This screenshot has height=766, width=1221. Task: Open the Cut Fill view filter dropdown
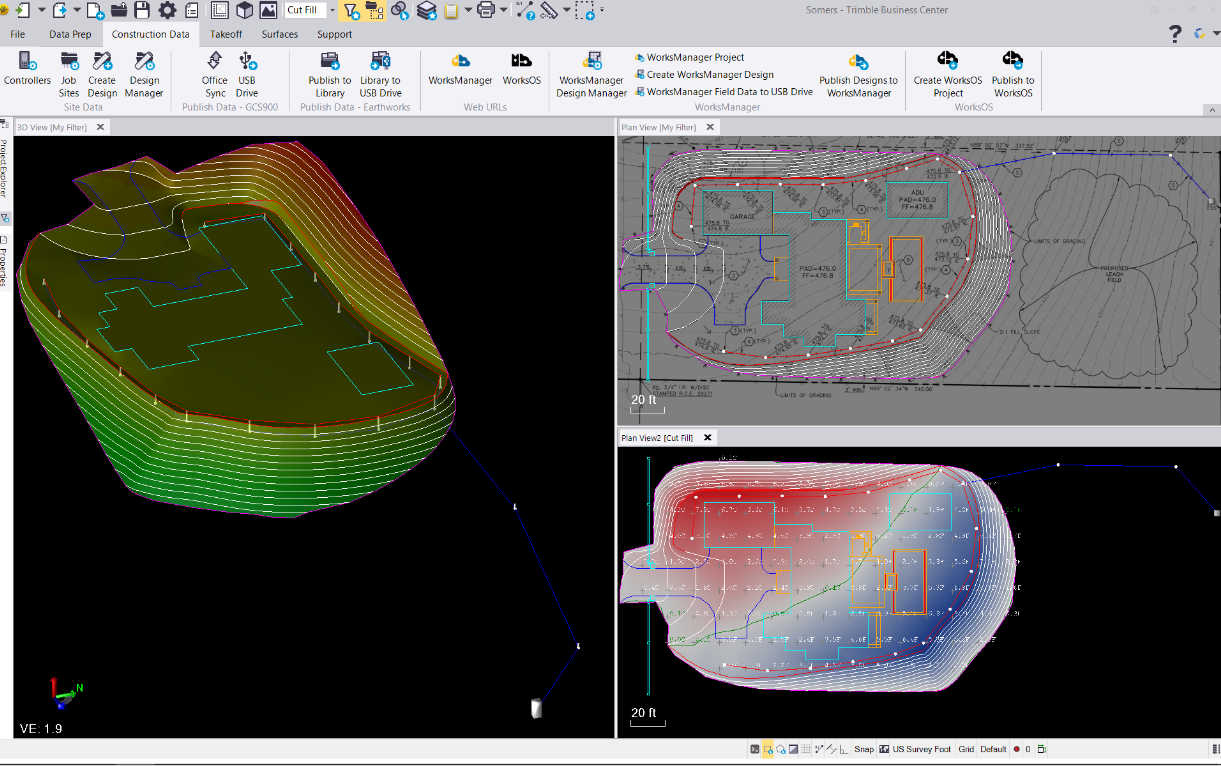(x=330, y=10)
